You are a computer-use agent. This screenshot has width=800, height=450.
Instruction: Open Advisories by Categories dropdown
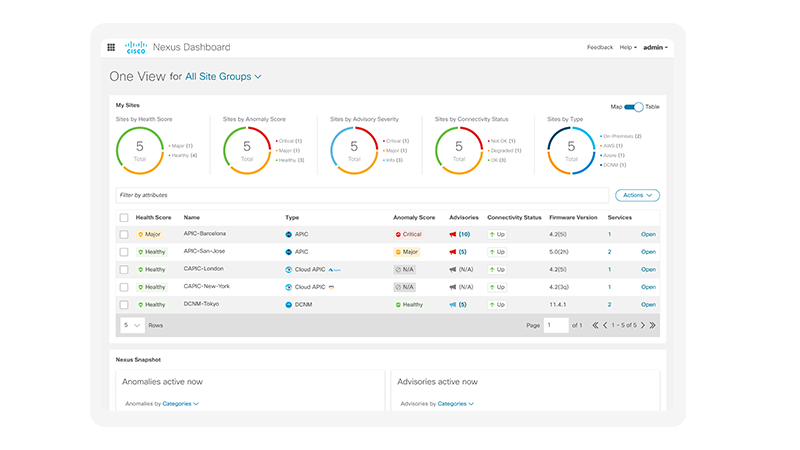click(456, 404)
